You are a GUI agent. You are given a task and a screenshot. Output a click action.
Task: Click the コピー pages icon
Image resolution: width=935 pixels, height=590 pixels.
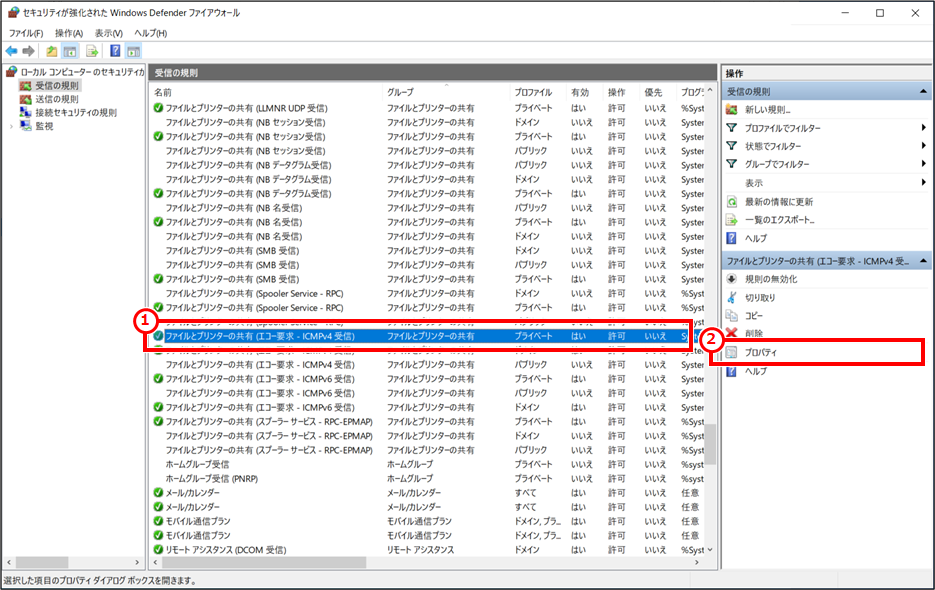pos(732,316)
